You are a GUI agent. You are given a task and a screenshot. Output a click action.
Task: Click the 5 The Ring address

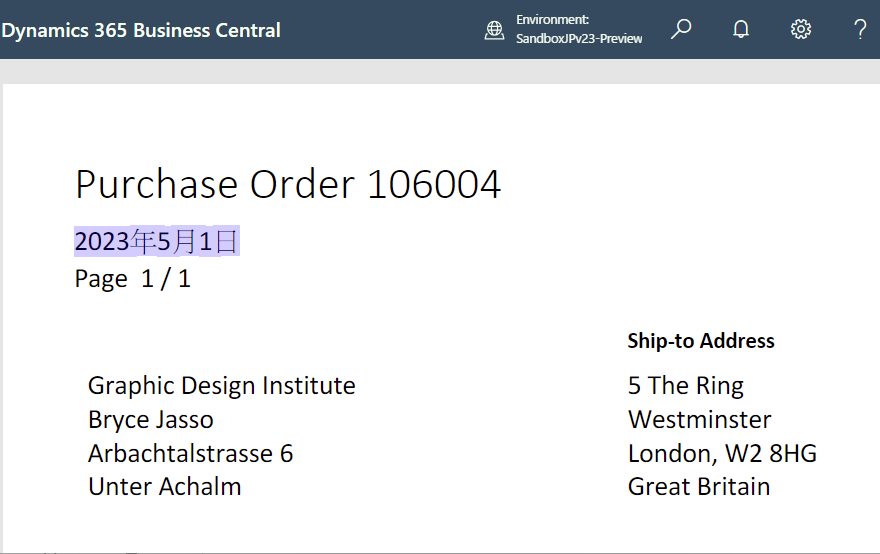(x=686, y=386)
